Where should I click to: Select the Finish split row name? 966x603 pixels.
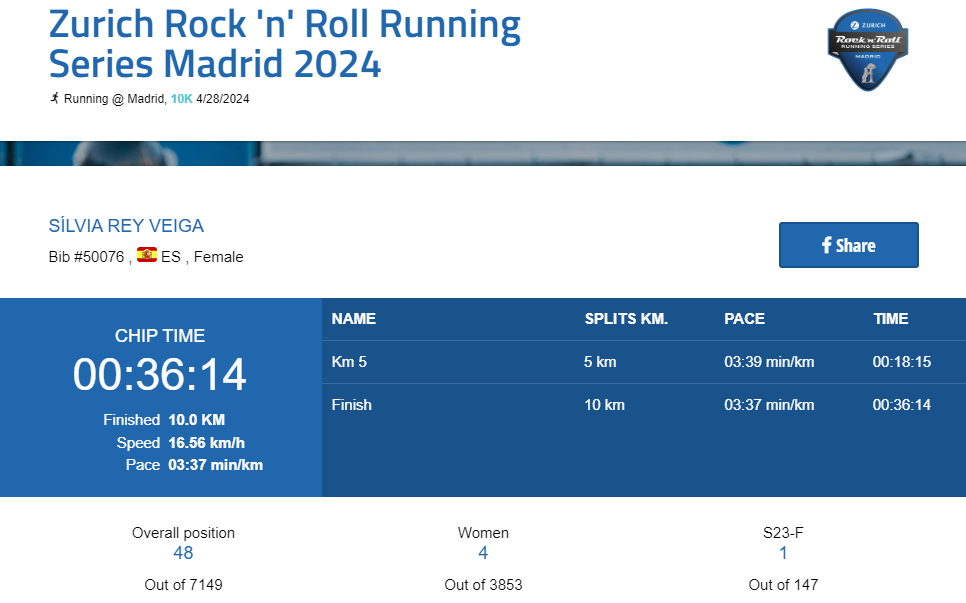click(x=352, y=405)
